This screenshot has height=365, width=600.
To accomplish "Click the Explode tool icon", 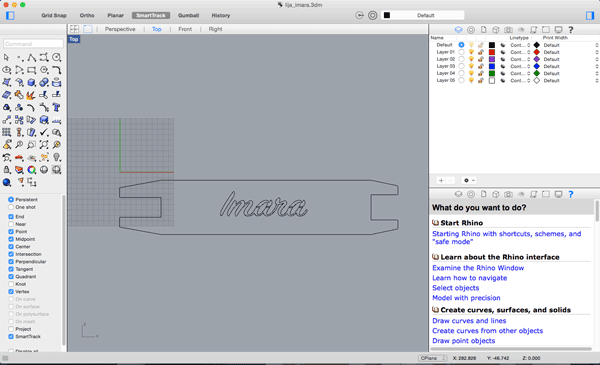I will [x=31, y=95].
